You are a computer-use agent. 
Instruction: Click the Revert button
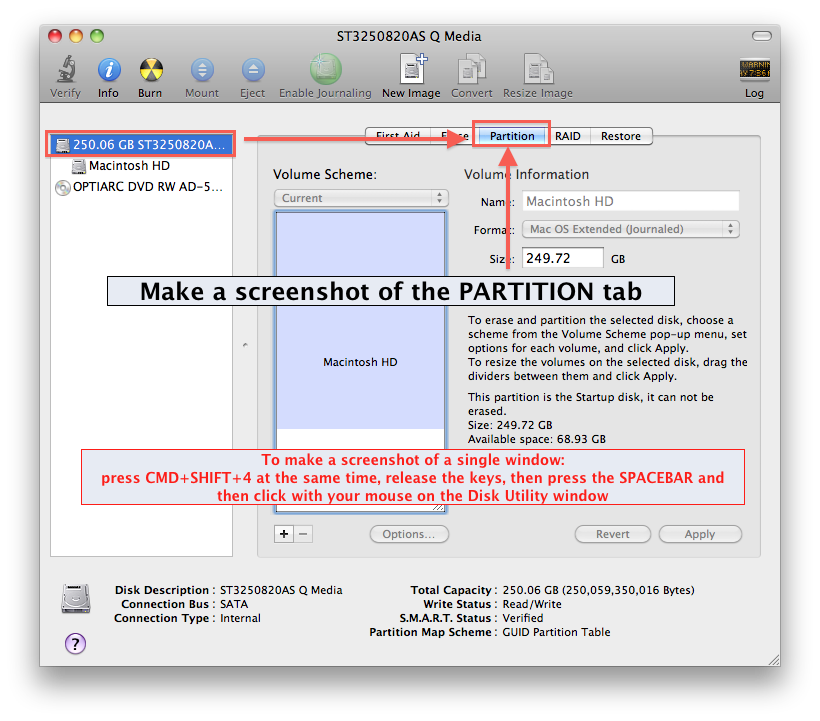[x=613, y=534]
